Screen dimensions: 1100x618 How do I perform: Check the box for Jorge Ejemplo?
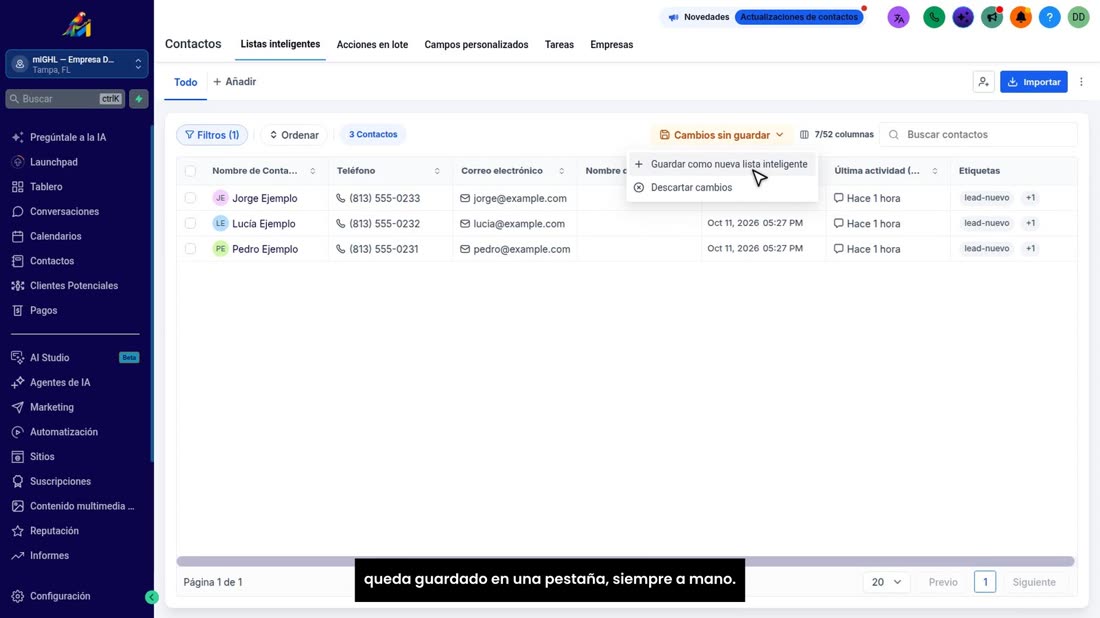click(x=190, y=199)
